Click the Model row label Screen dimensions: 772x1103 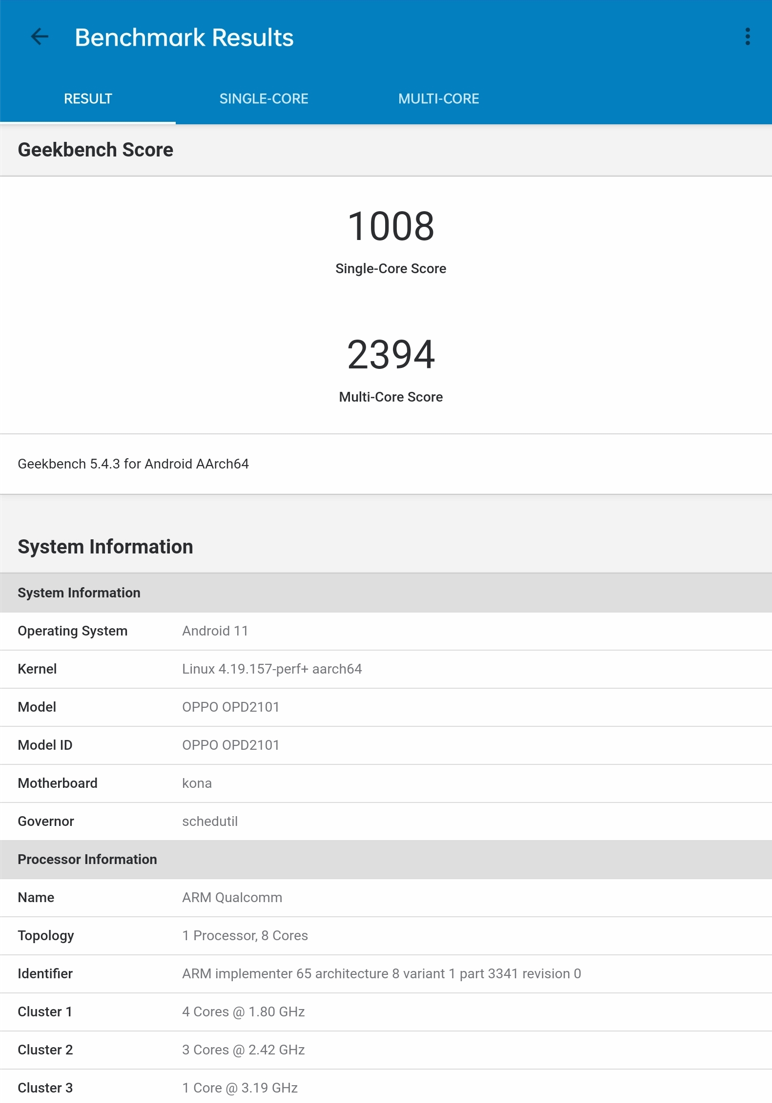pyautogui.click(x=37, y=707)
